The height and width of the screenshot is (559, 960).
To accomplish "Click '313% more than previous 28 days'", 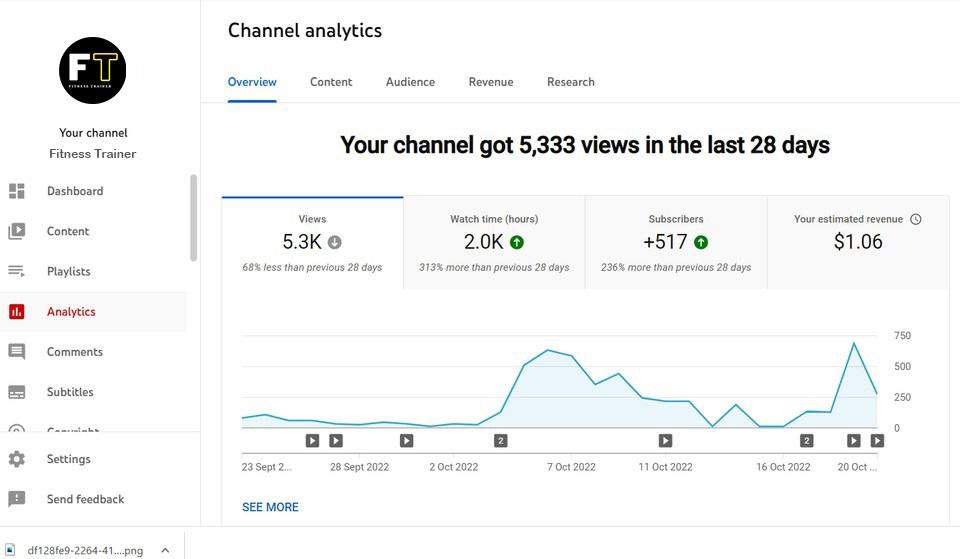I will (494, 268).
